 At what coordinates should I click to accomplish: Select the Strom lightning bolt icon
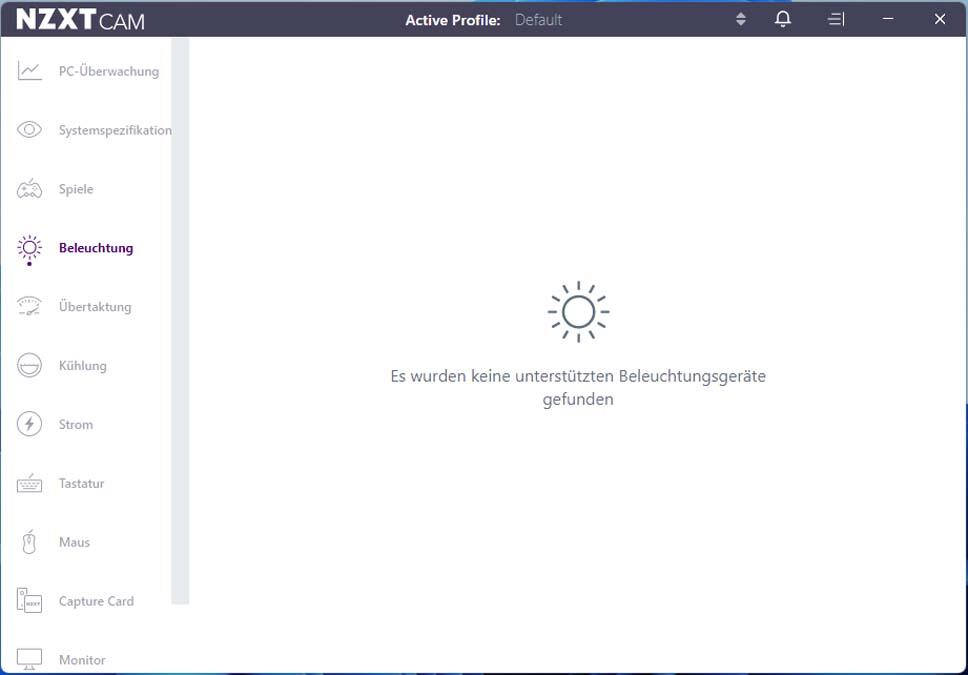(x=29, y=424)
